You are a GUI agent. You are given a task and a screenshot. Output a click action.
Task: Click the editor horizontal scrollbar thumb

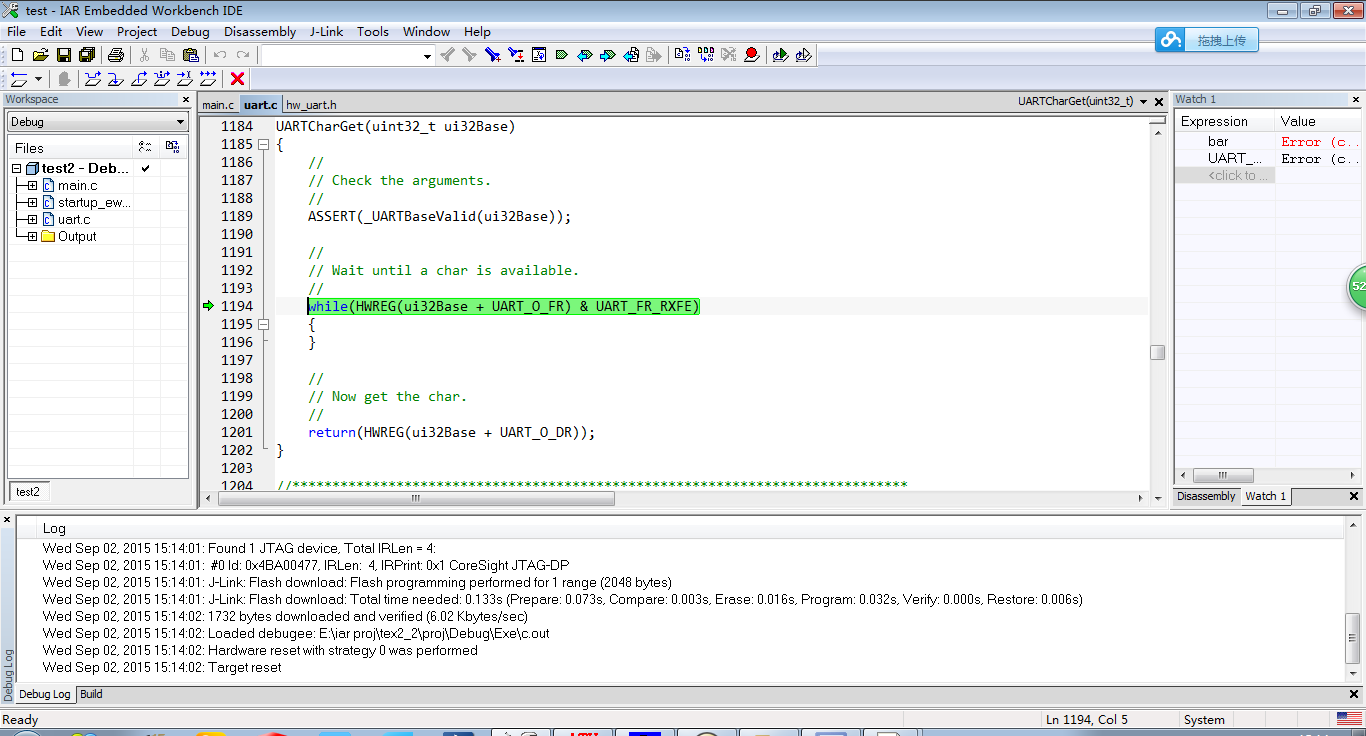[x=415, y=498]
